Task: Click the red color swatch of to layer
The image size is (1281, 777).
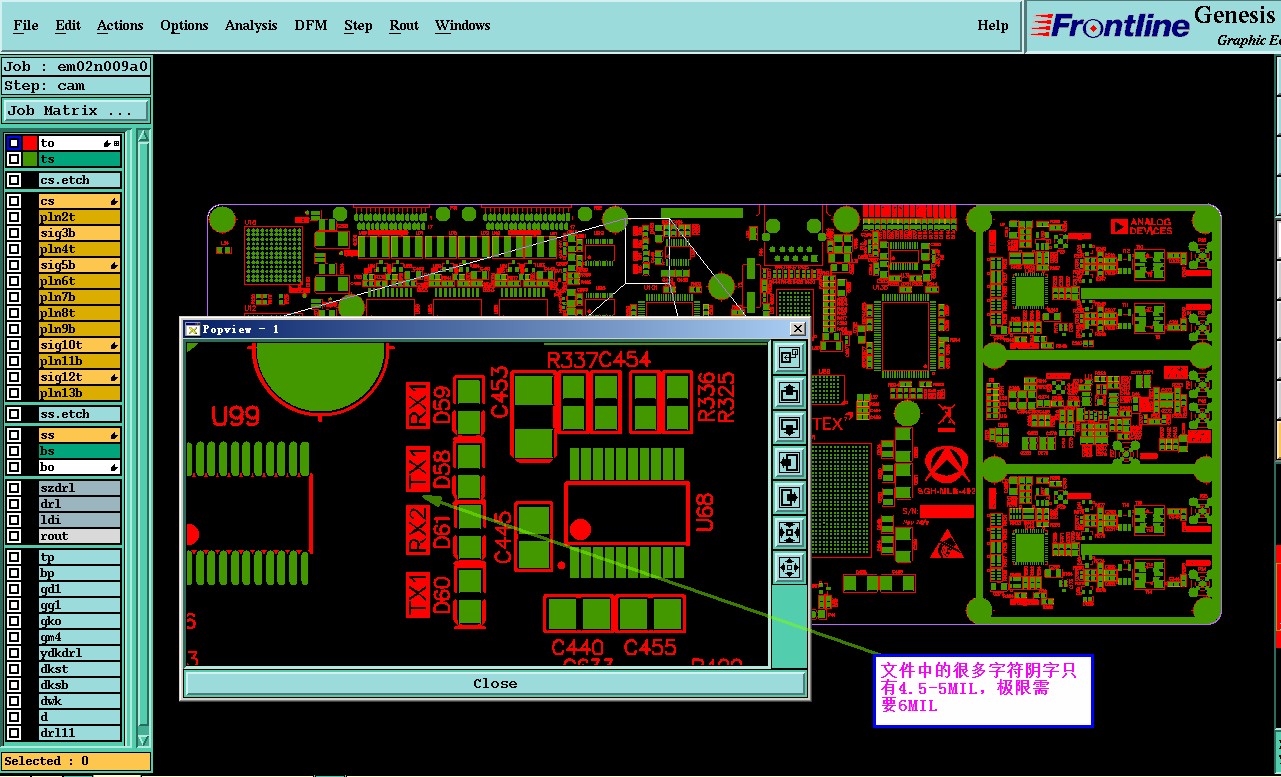Action: pyautogui.click(x=30, y=143)
